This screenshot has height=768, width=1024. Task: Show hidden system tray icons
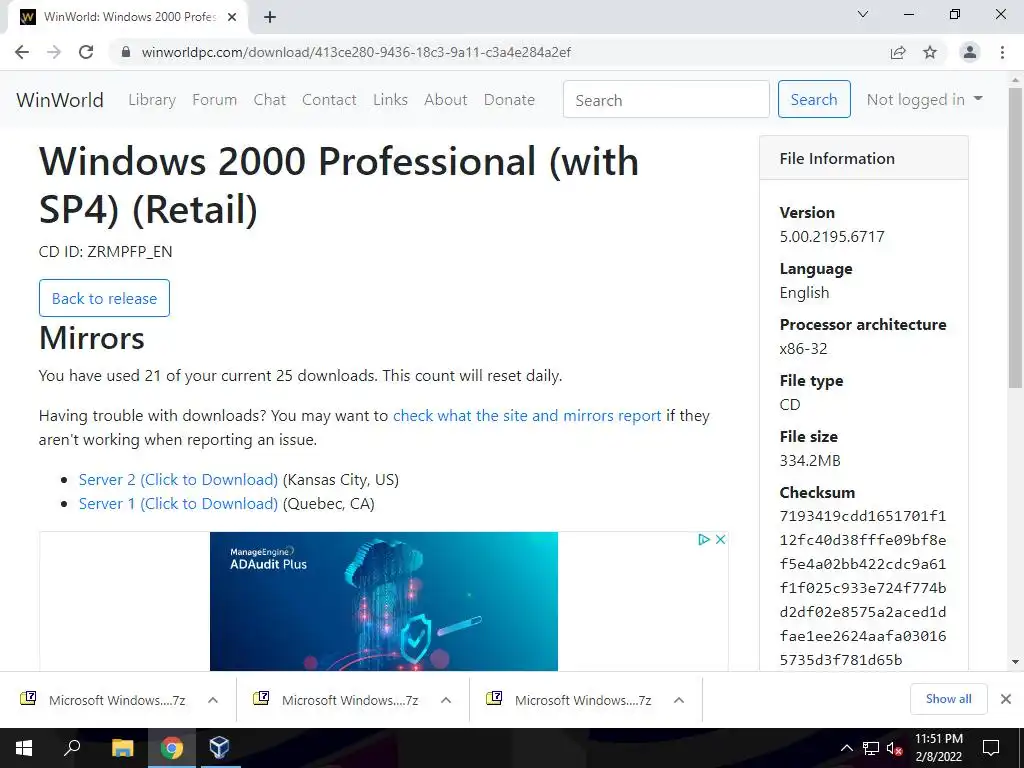coord(846,748)
